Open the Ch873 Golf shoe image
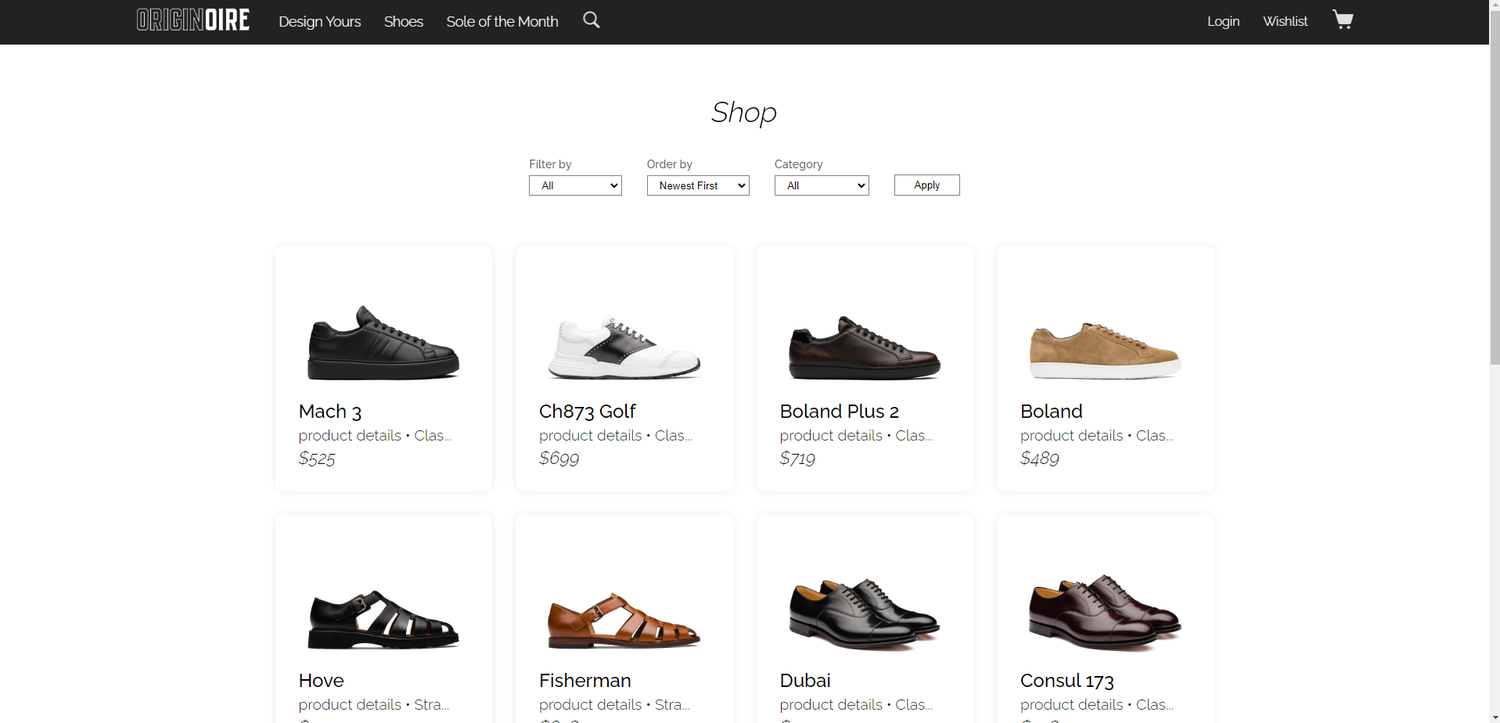 624,348
